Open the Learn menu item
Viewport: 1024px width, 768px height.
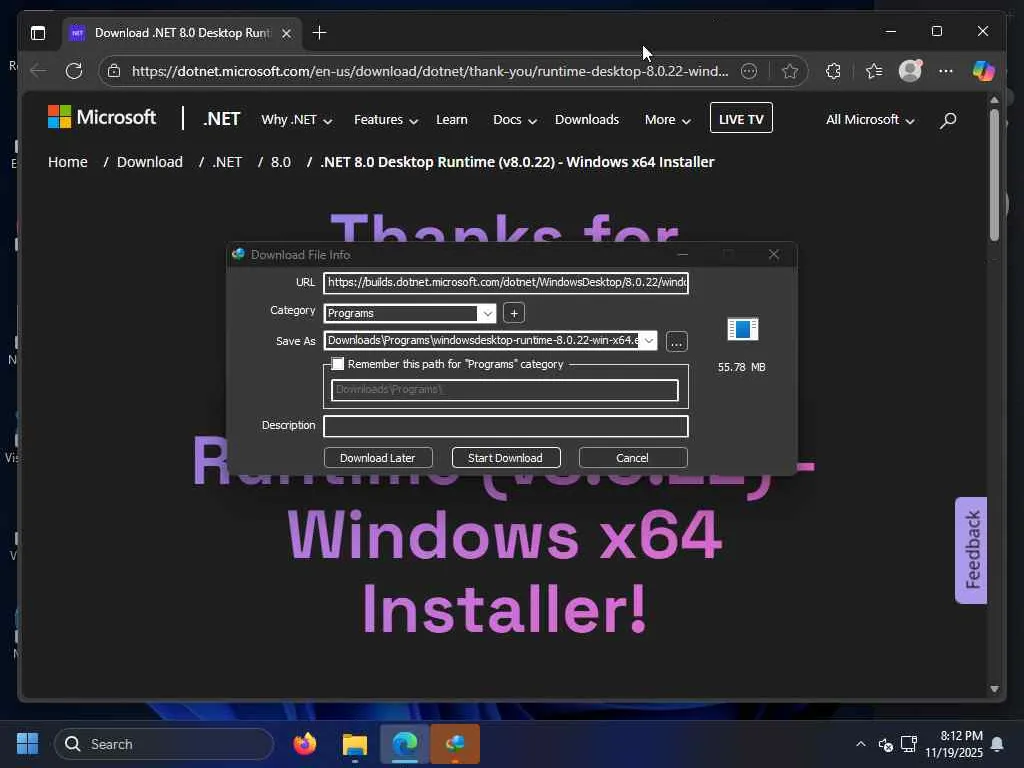452,120
